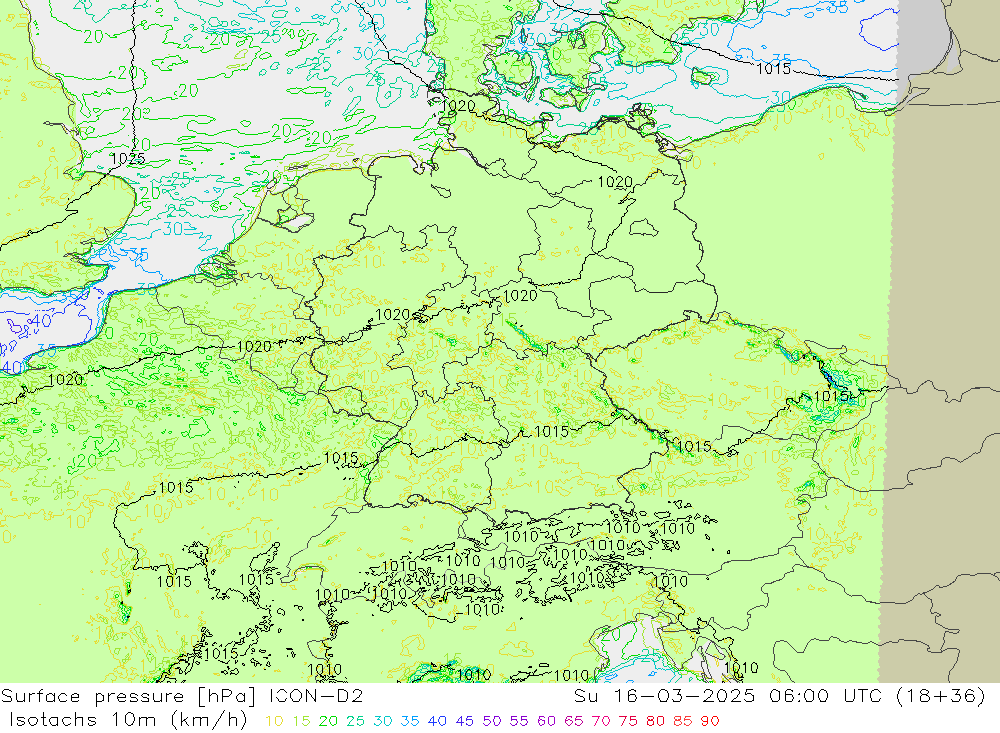The width and height of the screenshot is (1000, 733).
Task: Click legend value 10 in isotachs scale
Action: click(274, 721)
